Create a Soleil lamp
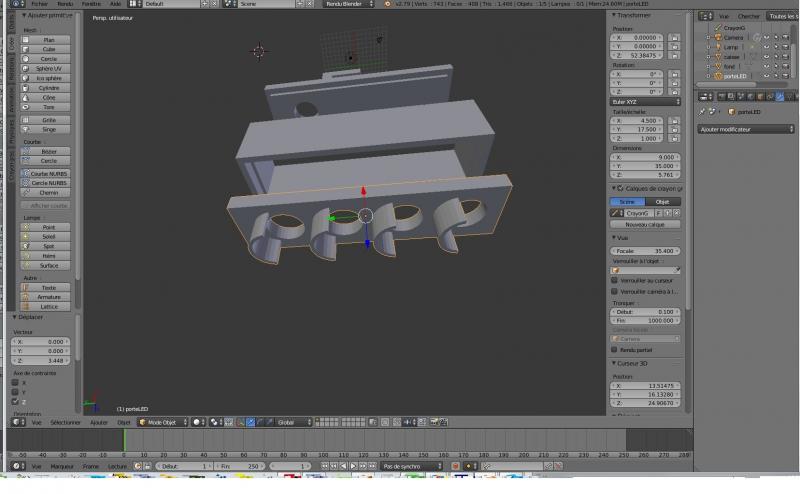The image size is (800, 494). coord(49,237)
